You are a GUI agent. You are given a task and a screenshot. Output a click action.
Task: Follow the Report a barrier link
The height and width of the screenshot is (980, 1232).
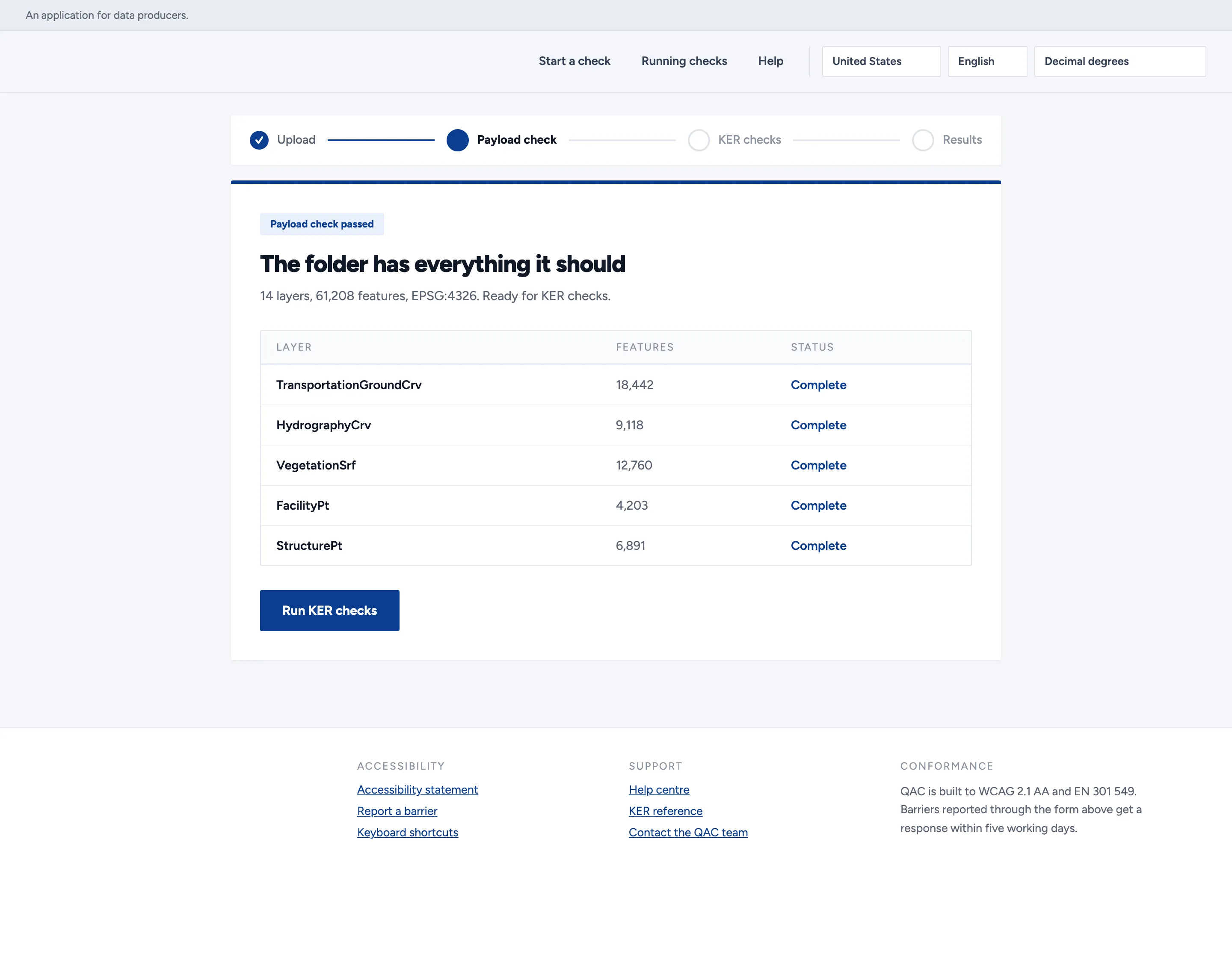[397, 811]
